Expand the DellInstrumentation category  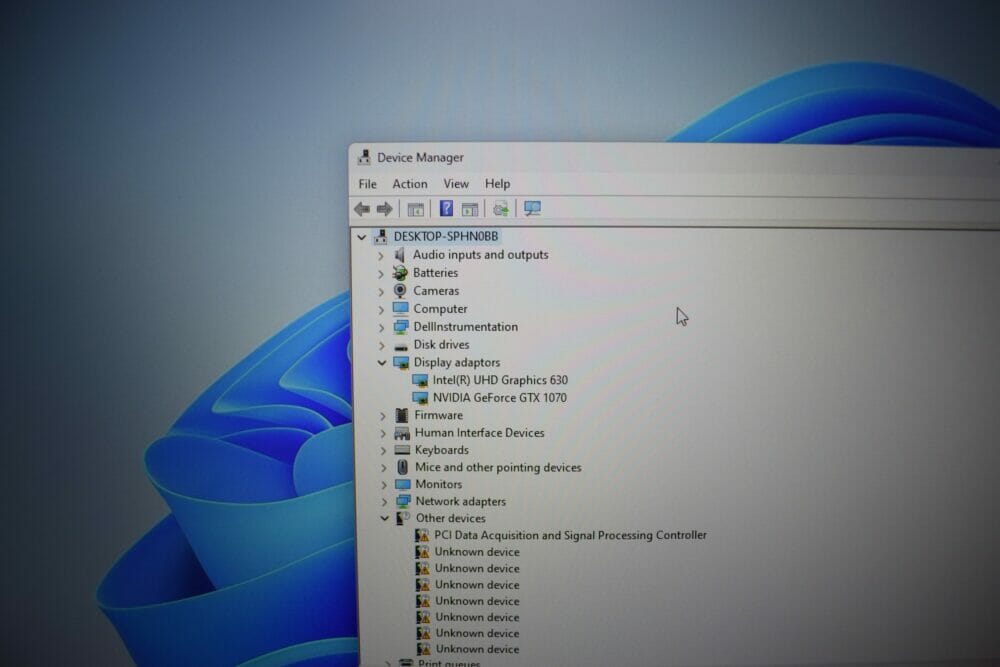click(x=381, y=327)
